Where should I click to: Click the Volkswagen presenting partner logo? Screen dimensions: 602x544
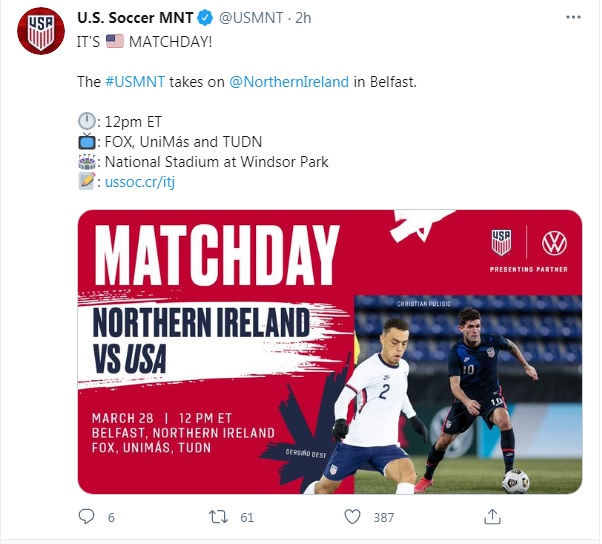click(x=553, y=242)
